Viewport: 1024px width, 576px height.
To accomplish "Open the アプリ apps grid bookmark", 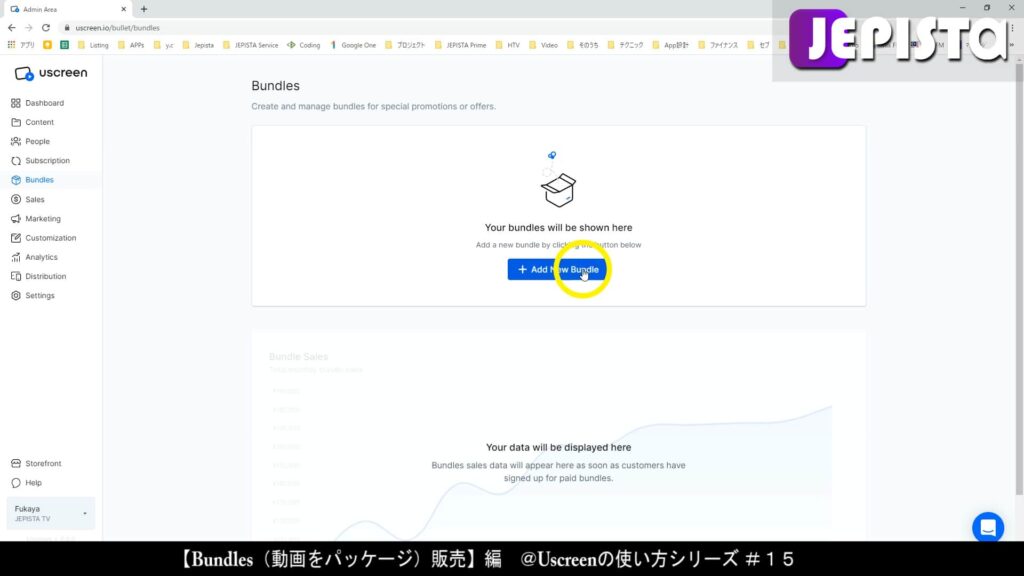I will 21,45.
